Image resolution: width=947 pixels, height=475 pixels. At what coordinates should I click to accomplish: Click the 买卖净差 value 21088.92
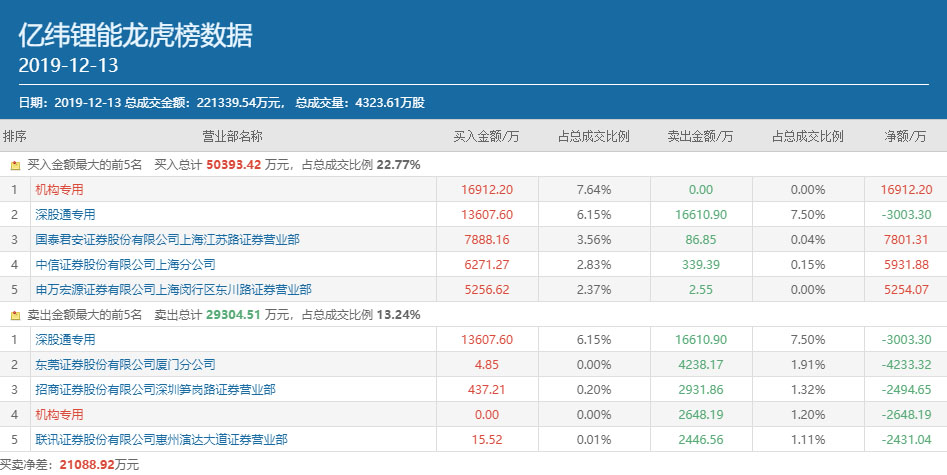[87, 465]
